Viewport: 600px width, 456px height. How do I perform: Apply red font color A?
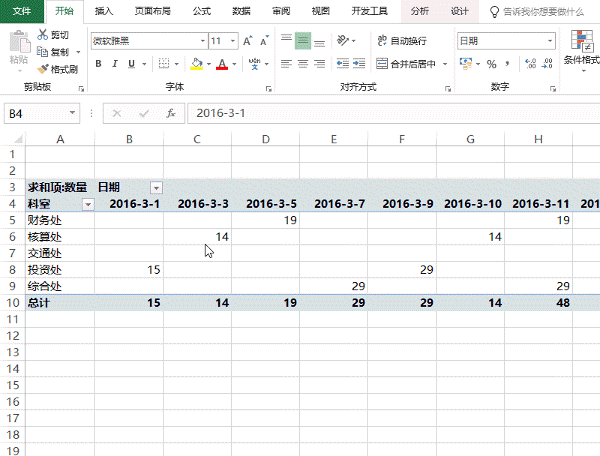pyautogui.click(x=222, y=64)
